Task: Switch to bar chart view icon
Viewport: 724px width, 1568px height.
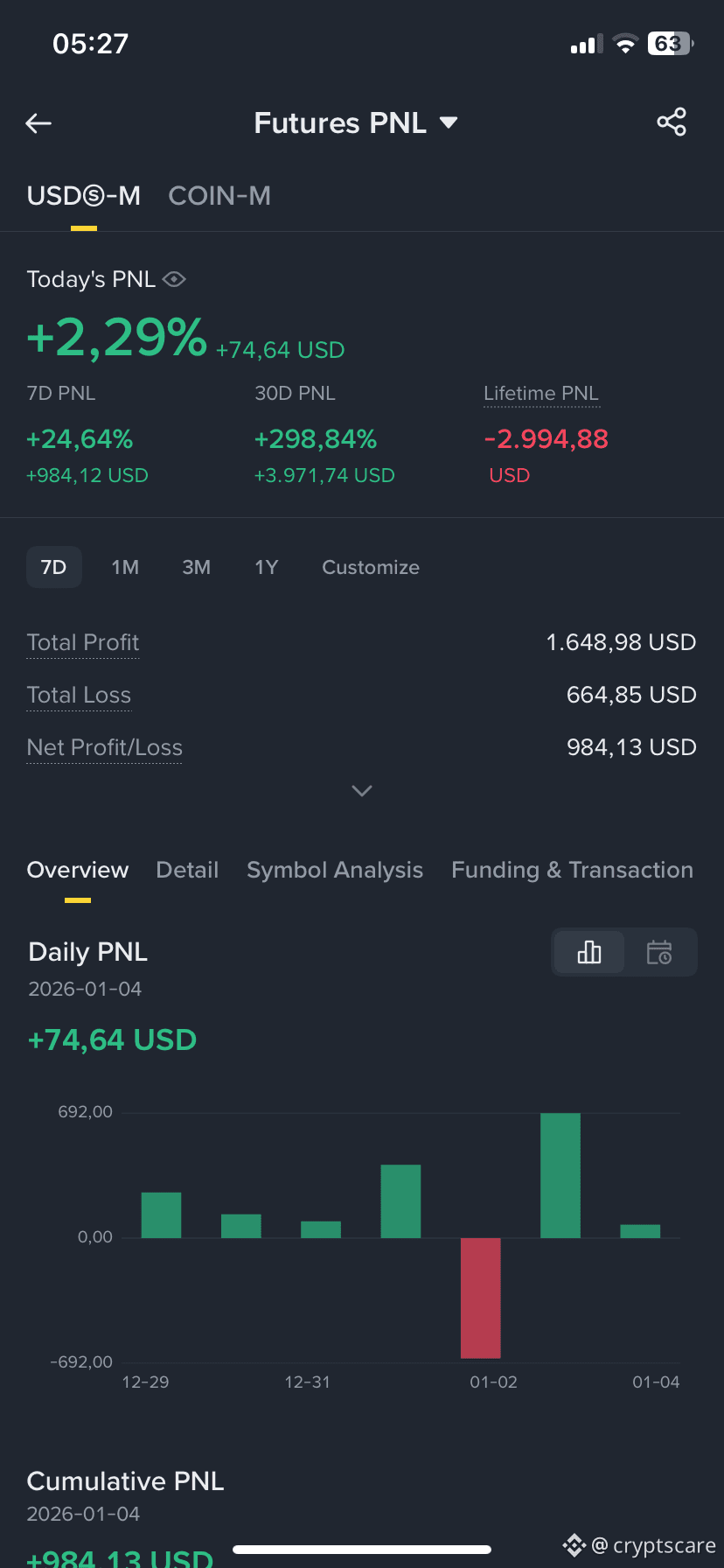Action: point(589,952)
